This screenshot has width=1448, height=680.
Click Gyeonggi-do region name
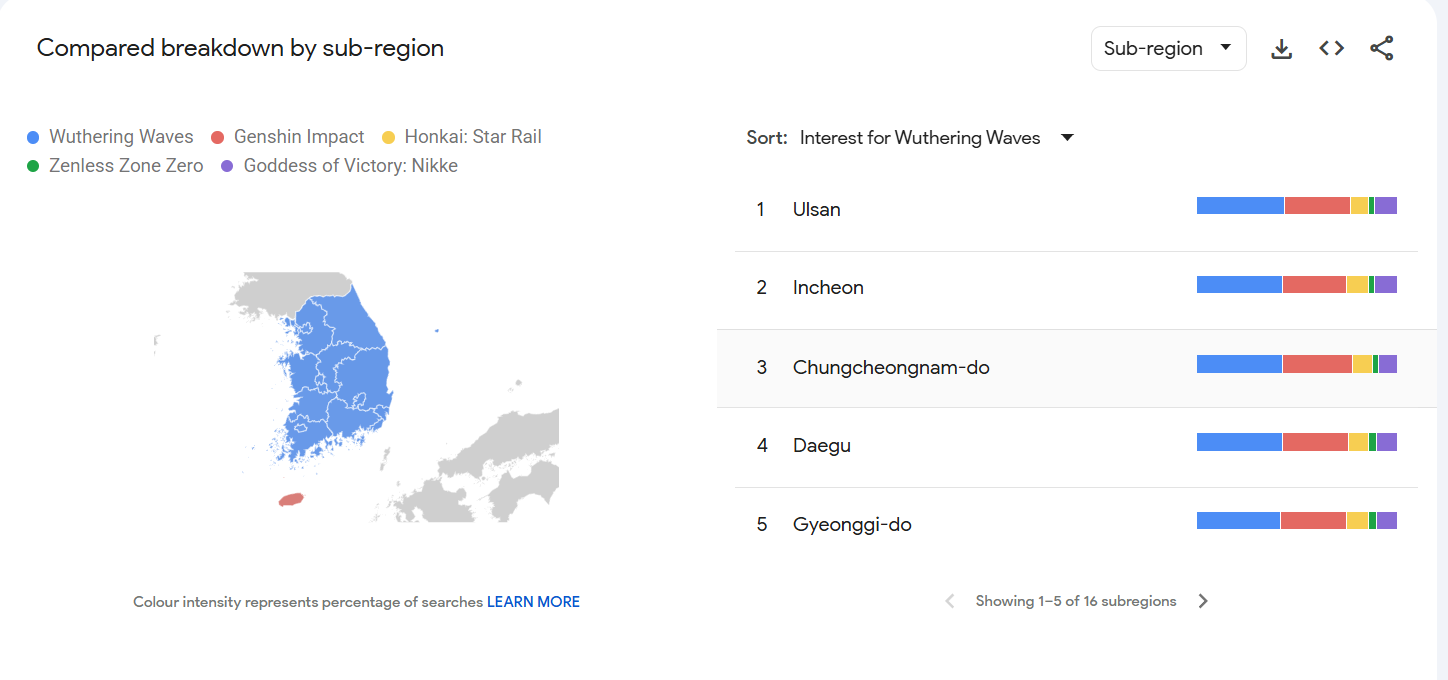[x=852, y=524]
